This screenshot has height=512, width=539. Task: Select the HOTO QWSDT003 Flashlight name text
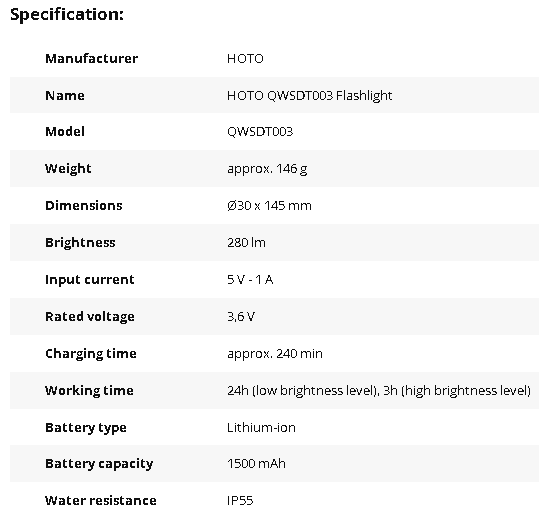309,96
